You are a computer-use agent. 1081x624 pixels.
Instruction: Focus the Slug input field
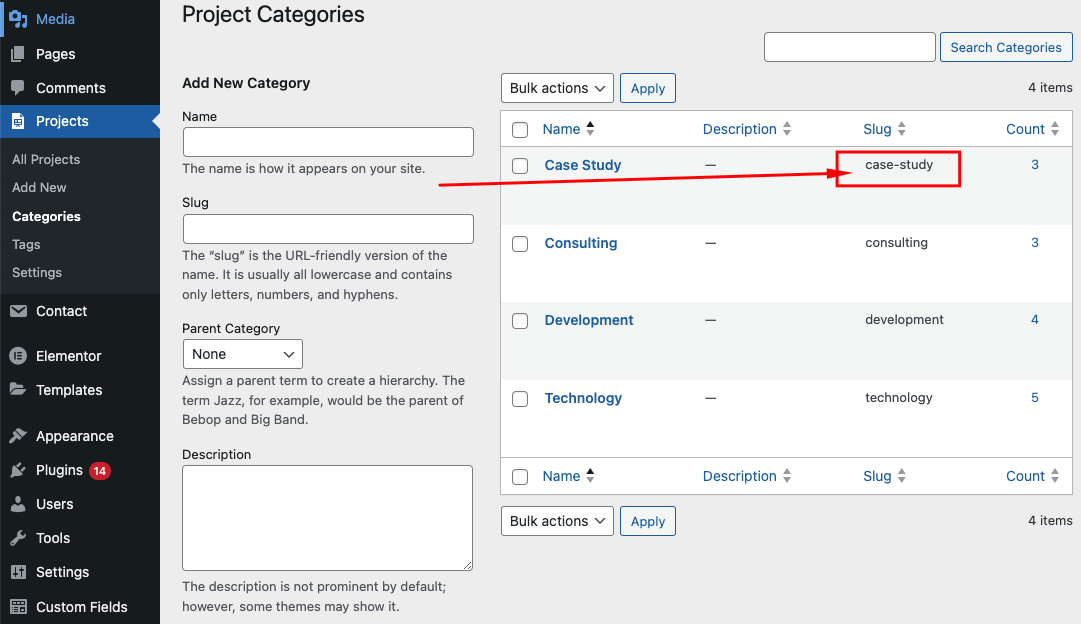click(328, 229)
